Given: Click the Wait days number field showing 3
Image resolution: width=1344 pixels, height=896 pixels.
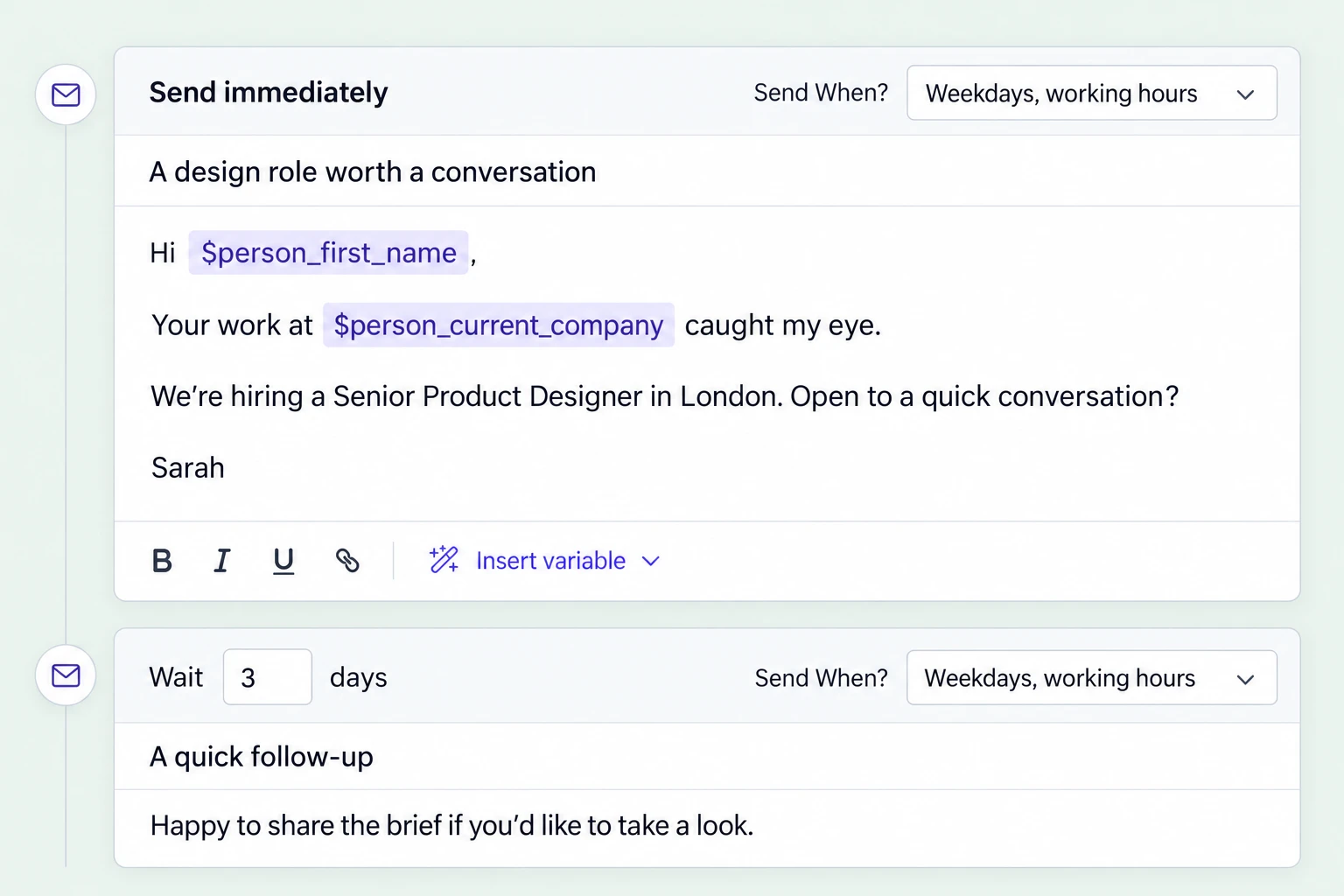Looking at the screenshot, I should tap(268, 677).
